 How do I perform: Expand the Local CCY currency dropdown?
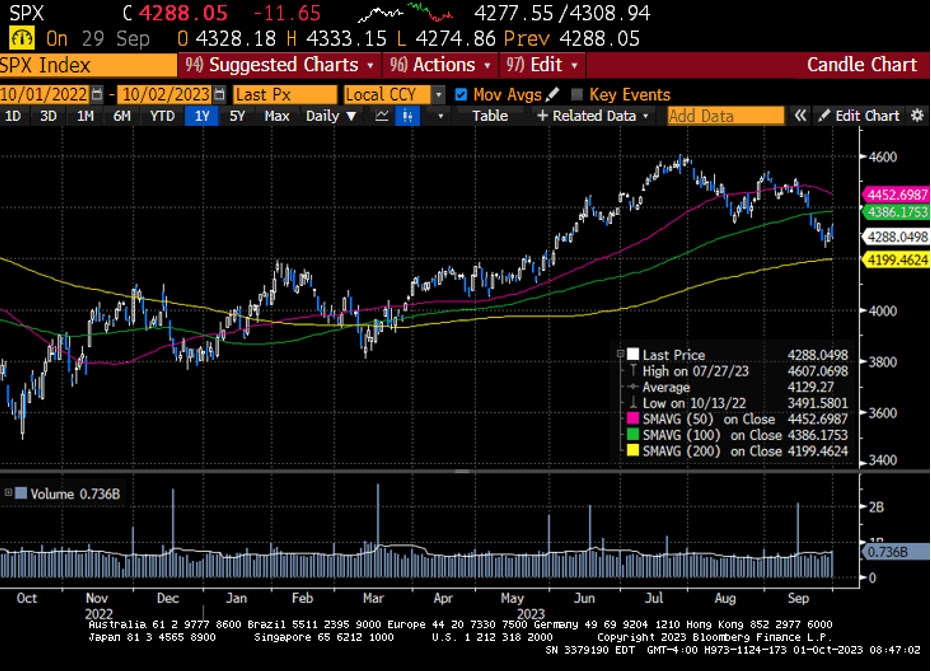coord(438,94)
